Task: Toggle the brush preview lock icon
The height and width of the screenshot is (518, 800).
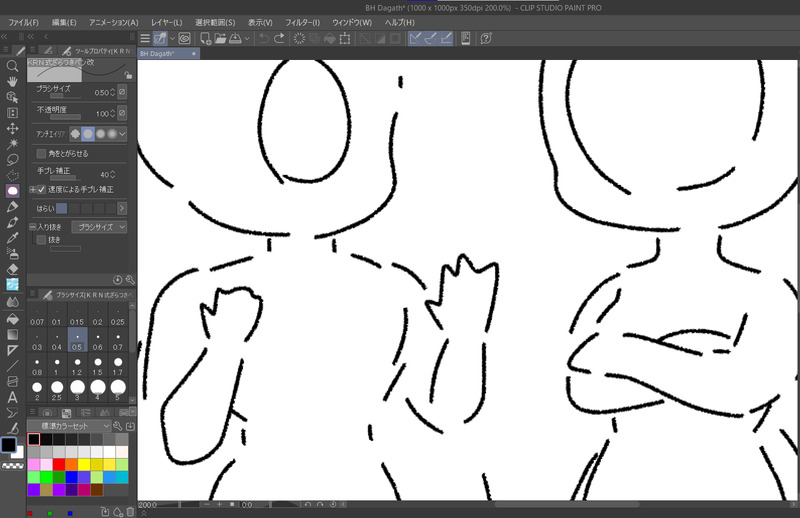Action: click(129, 76)
